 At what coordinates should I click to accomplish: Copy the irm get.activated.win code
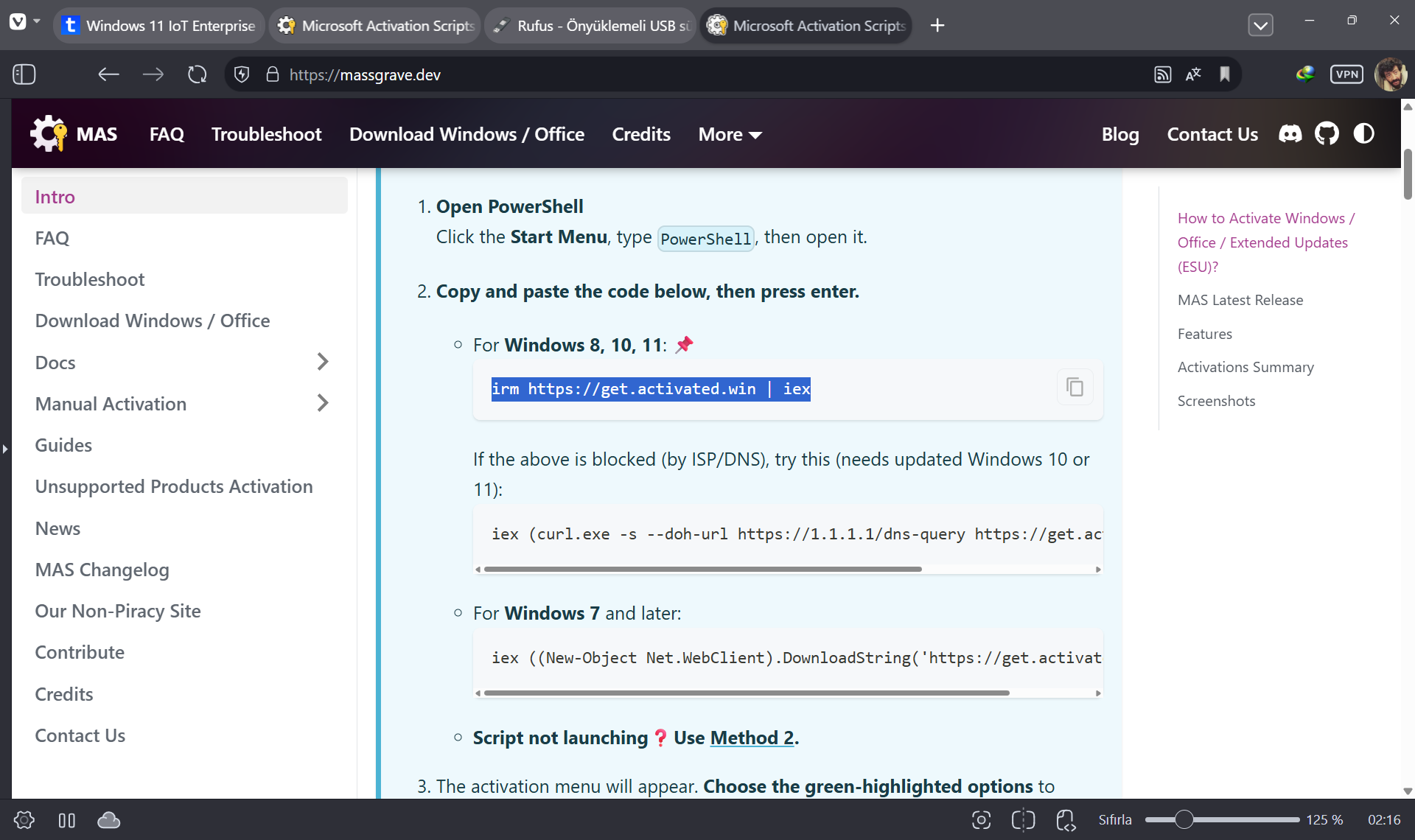tap(1075, 387)
